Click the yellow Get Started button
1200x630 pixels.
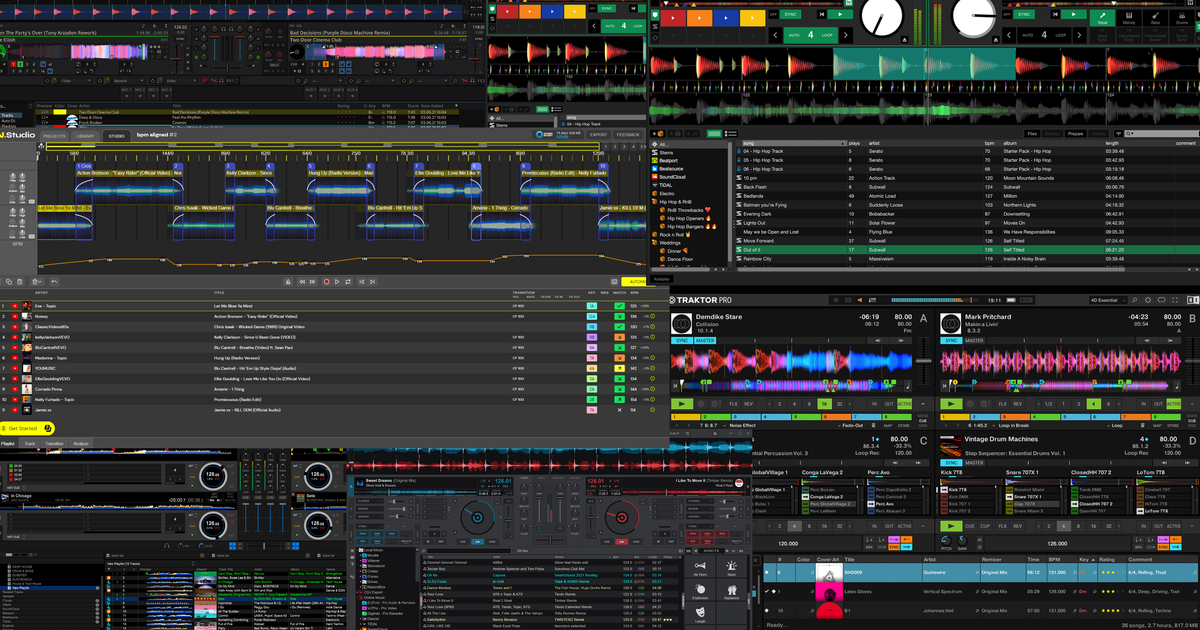(28, 428)
